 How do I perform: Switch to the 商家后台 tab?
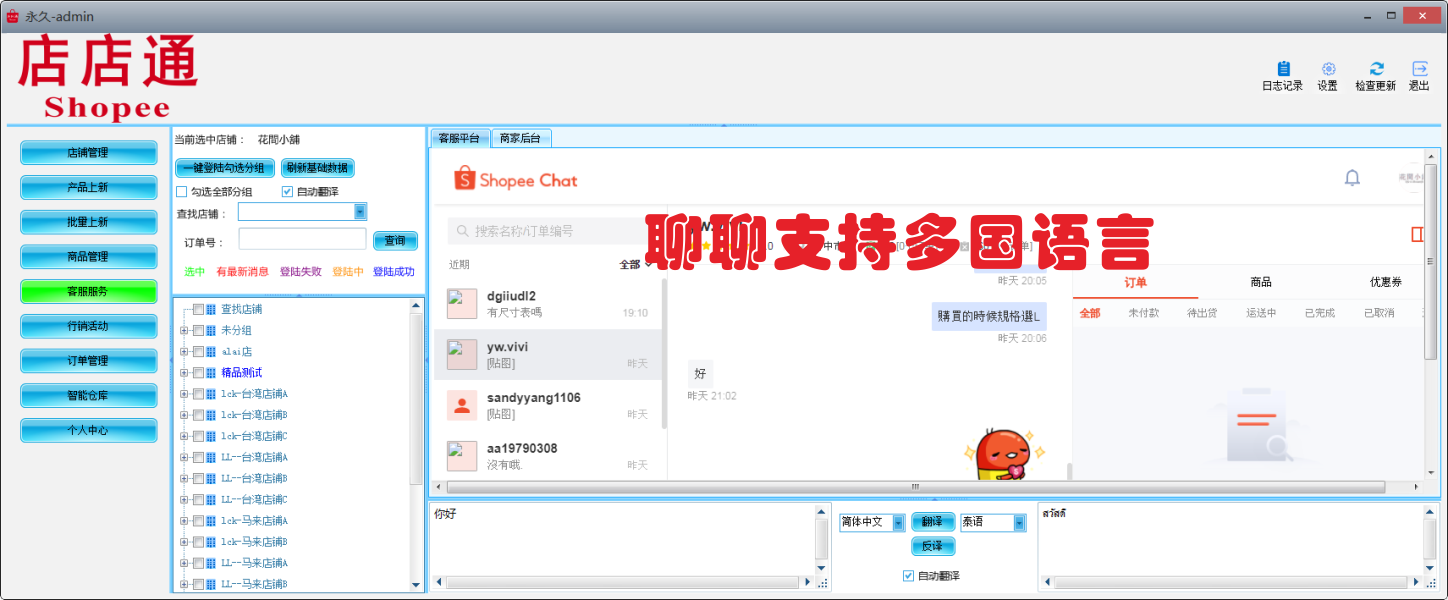[x=521, y=139]
